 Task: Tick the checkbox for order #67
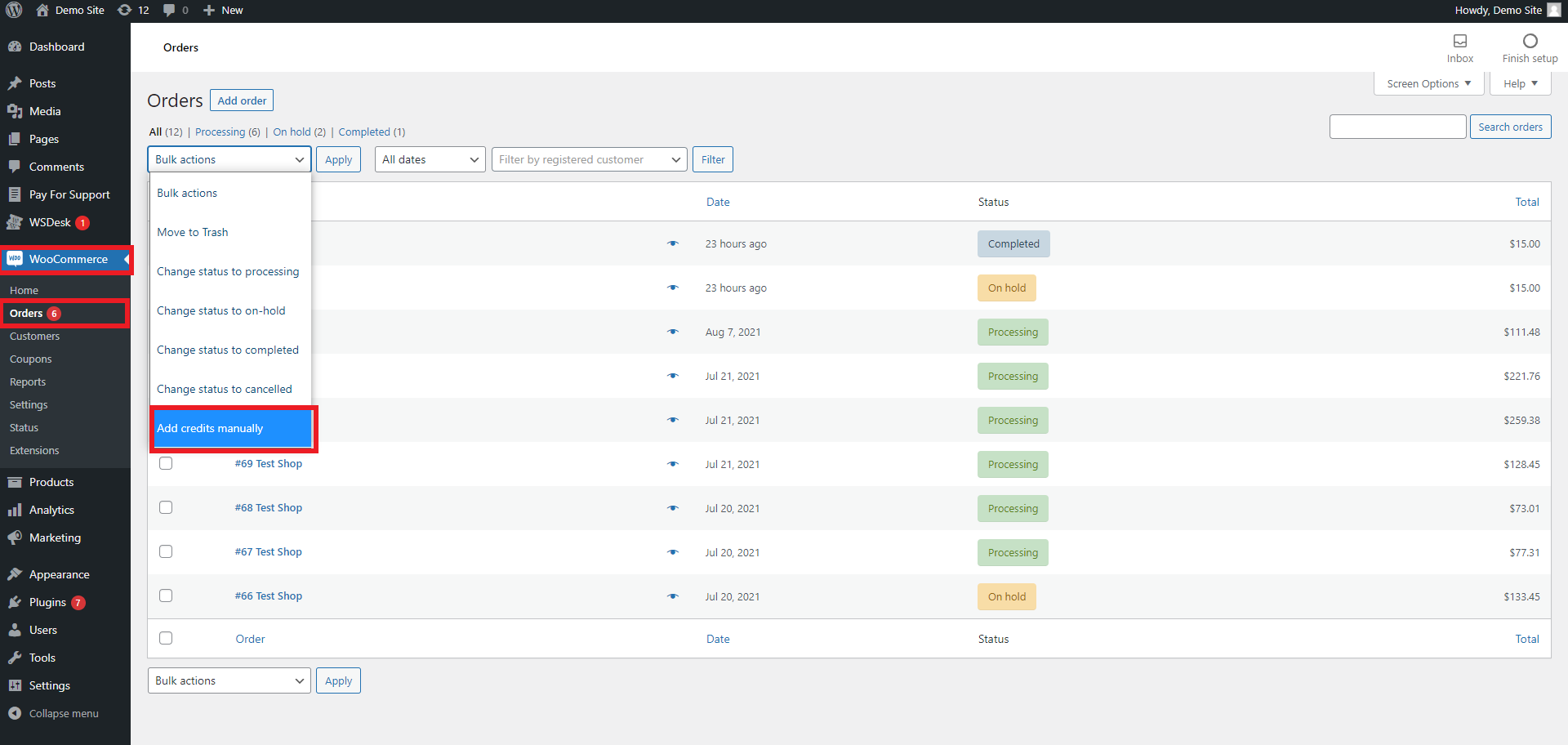166,551
